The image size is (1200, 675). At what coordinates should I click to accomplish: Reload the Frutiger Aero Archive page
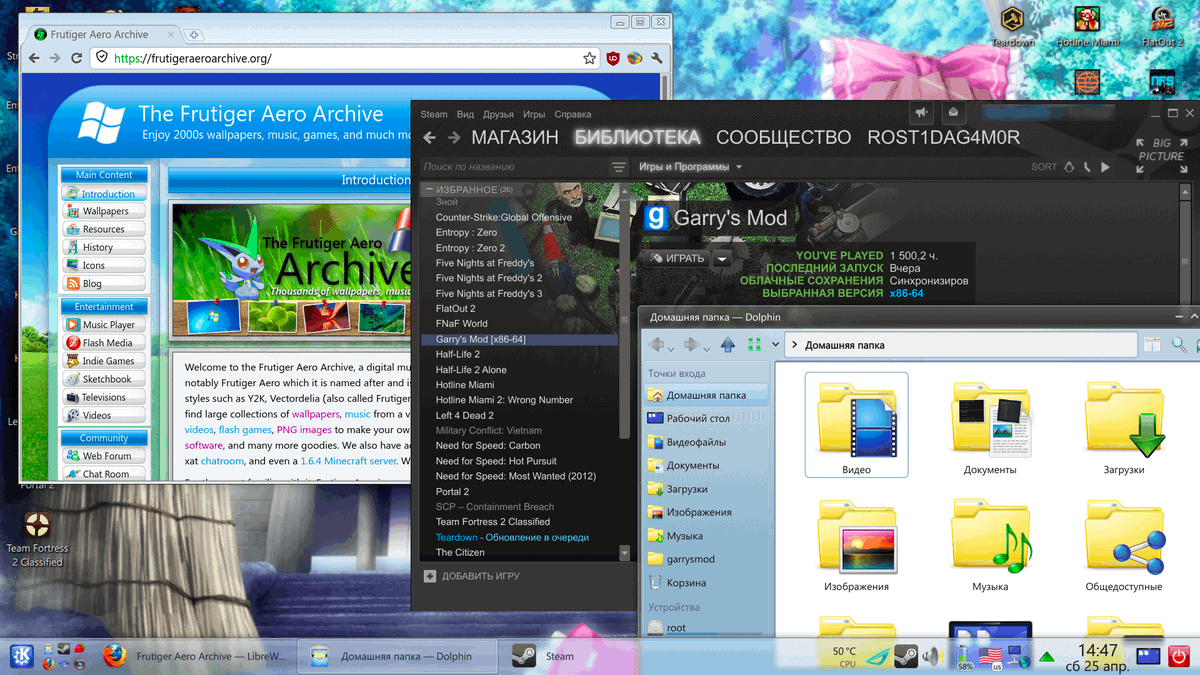pos(79,58)
